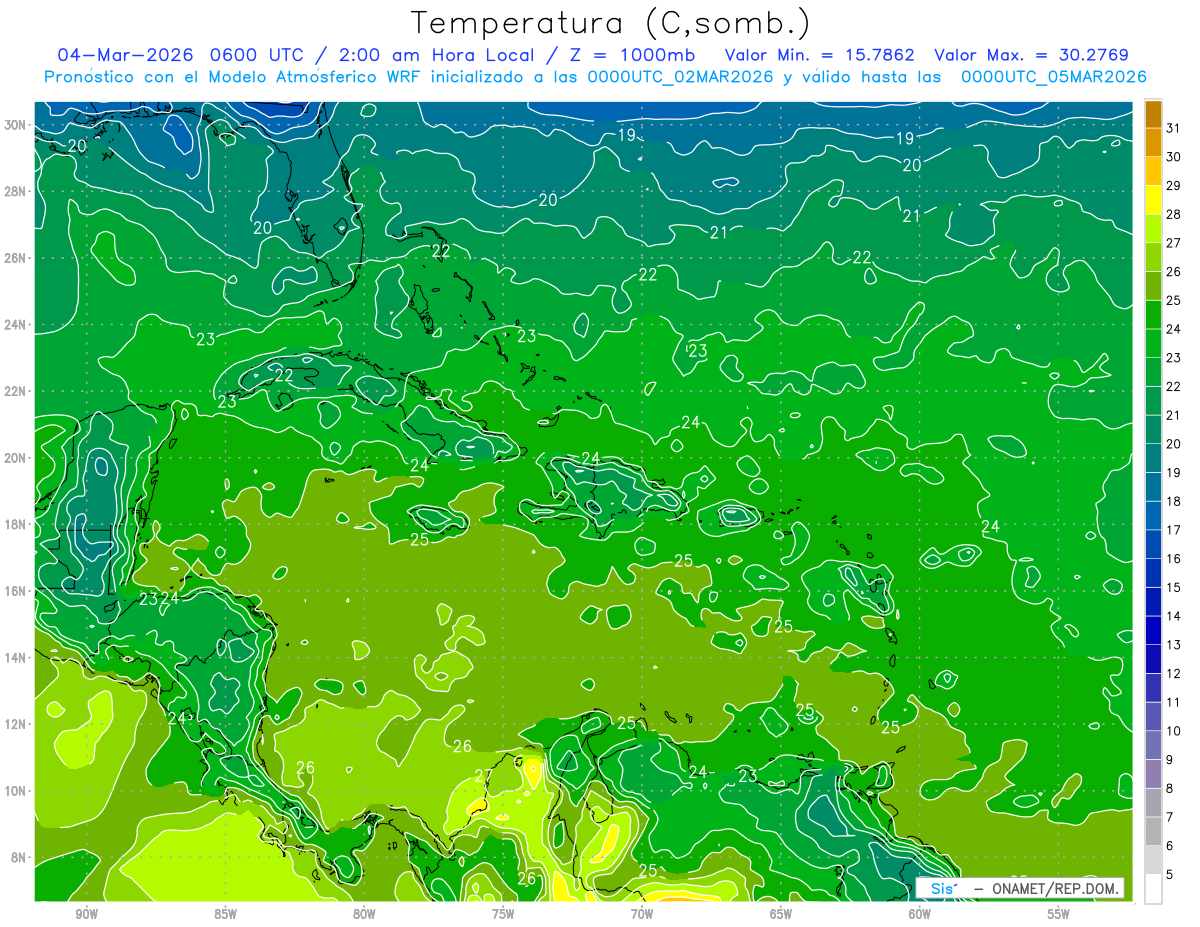Click legend number '21' on color scale

[x=1174, y=415]
